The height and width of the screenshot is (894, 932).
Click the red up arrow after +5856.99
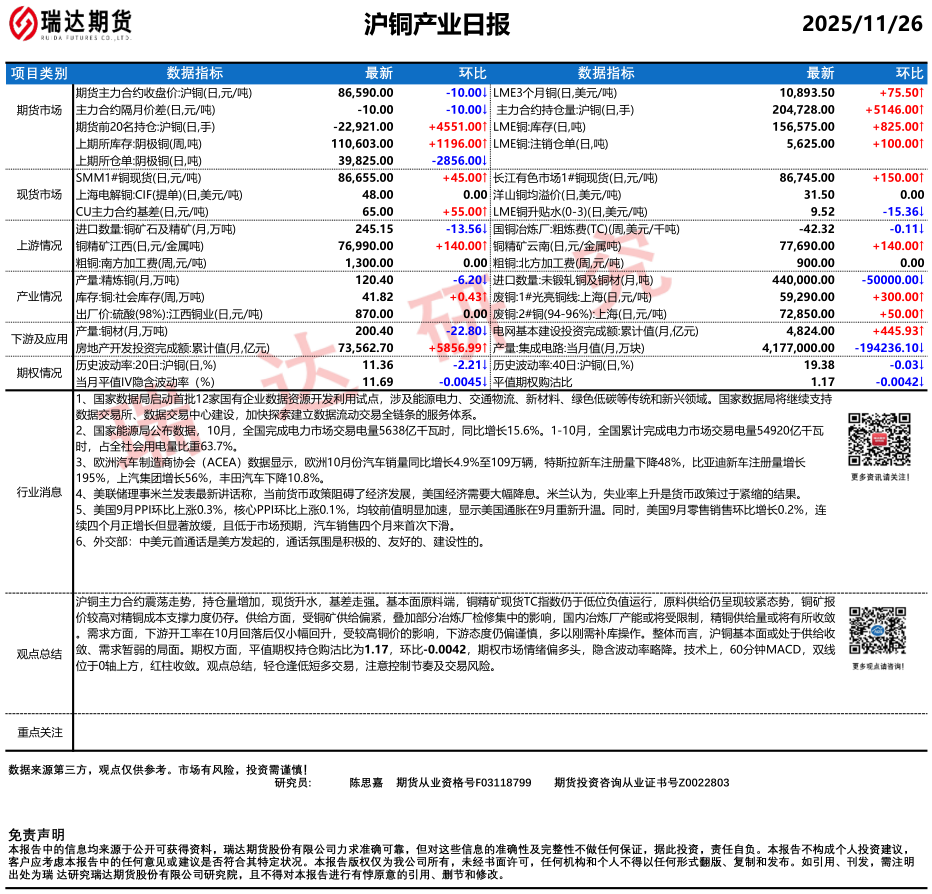click(x=487, y=347)
